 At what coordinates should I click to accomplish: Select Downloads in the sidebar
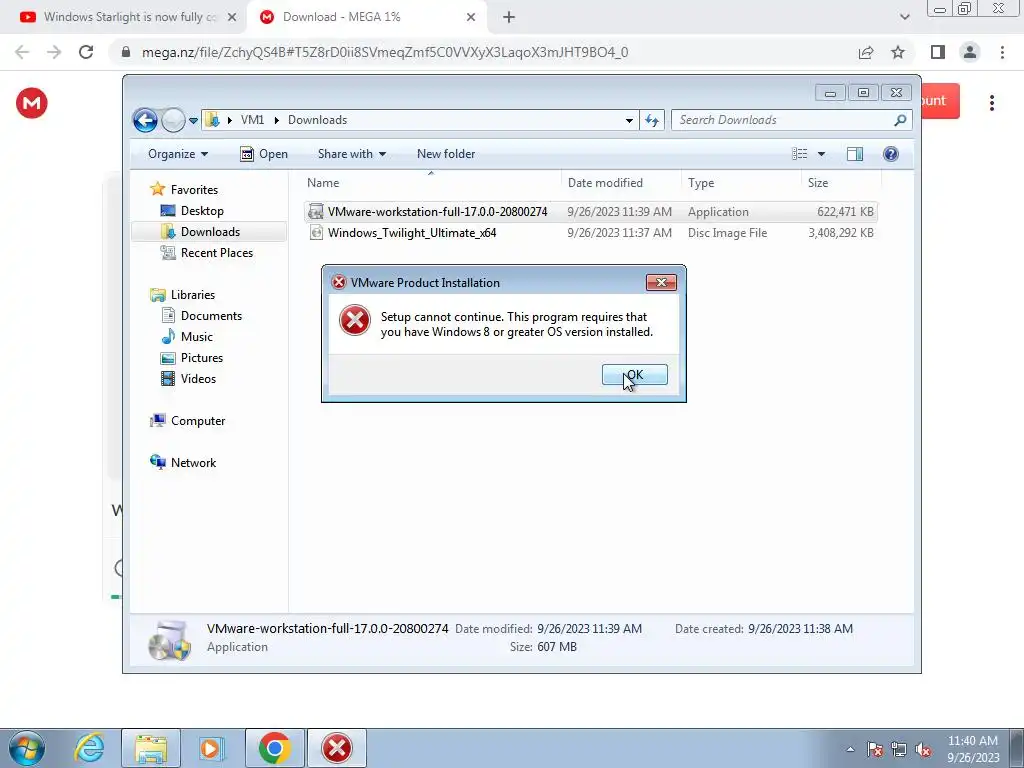[x=210, y=232]
